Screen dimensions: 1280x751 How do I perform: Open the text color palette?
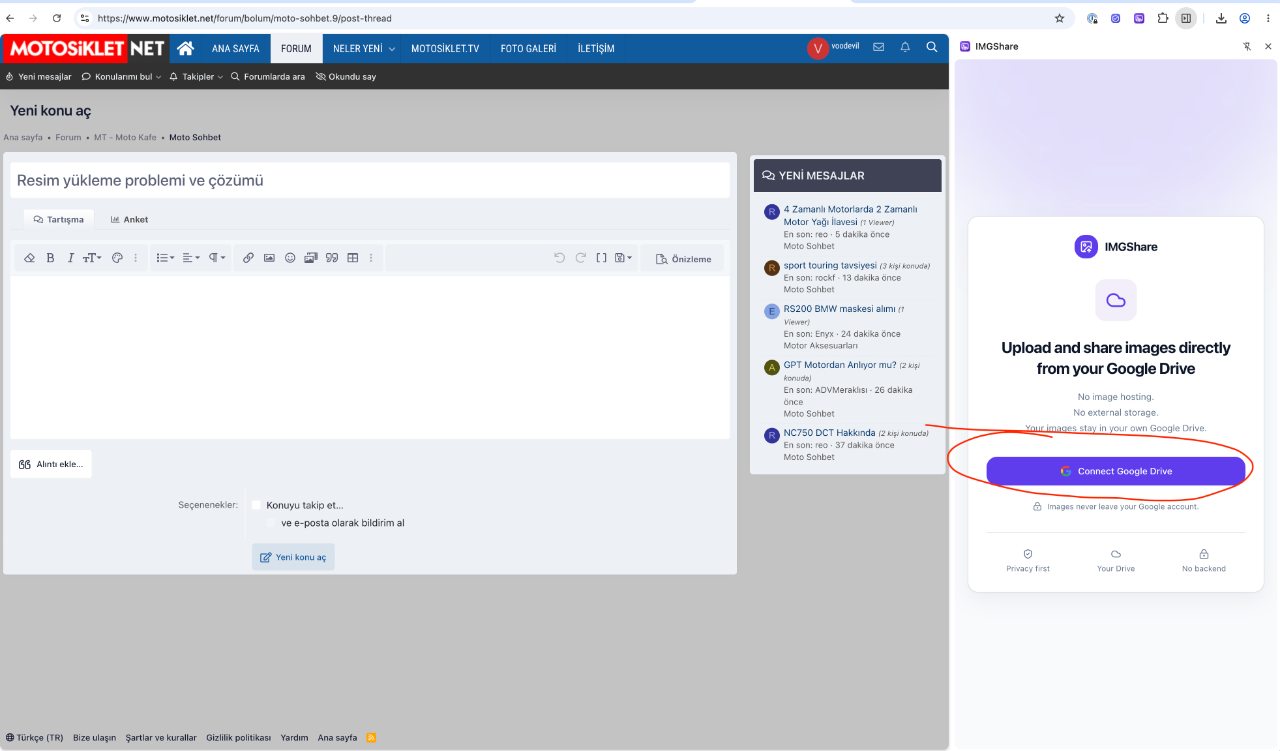tap(117, 258)
